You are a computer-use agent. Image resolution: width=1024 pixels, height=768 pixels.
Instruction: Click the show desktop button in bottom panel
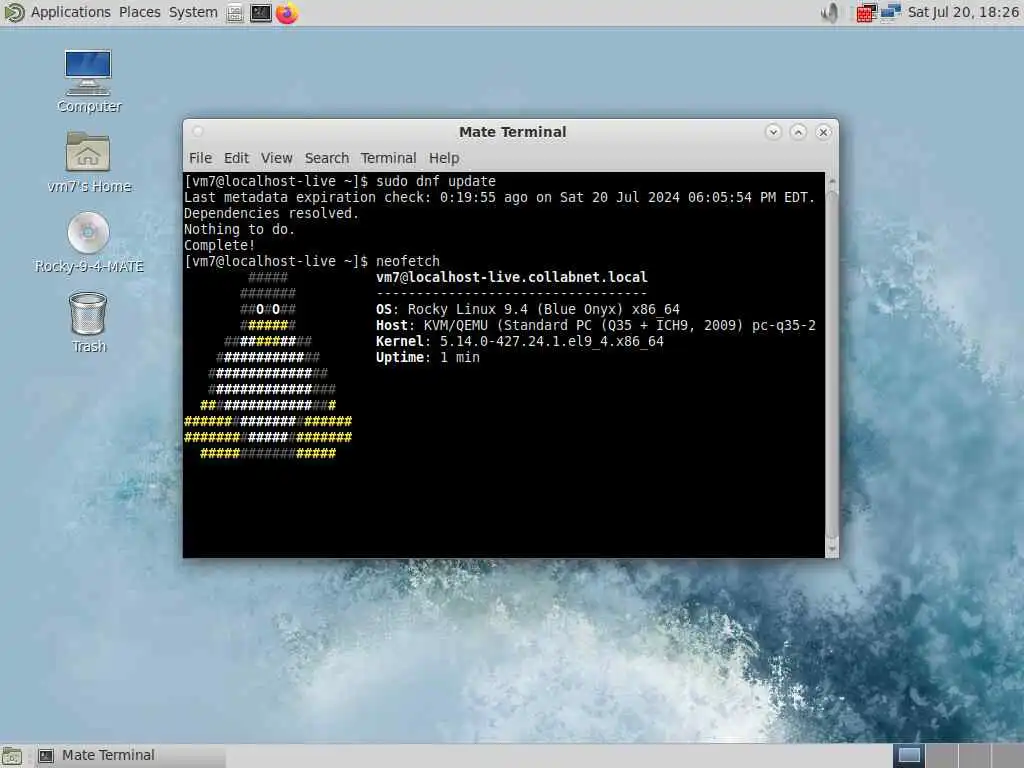click(x=12, y=756)
